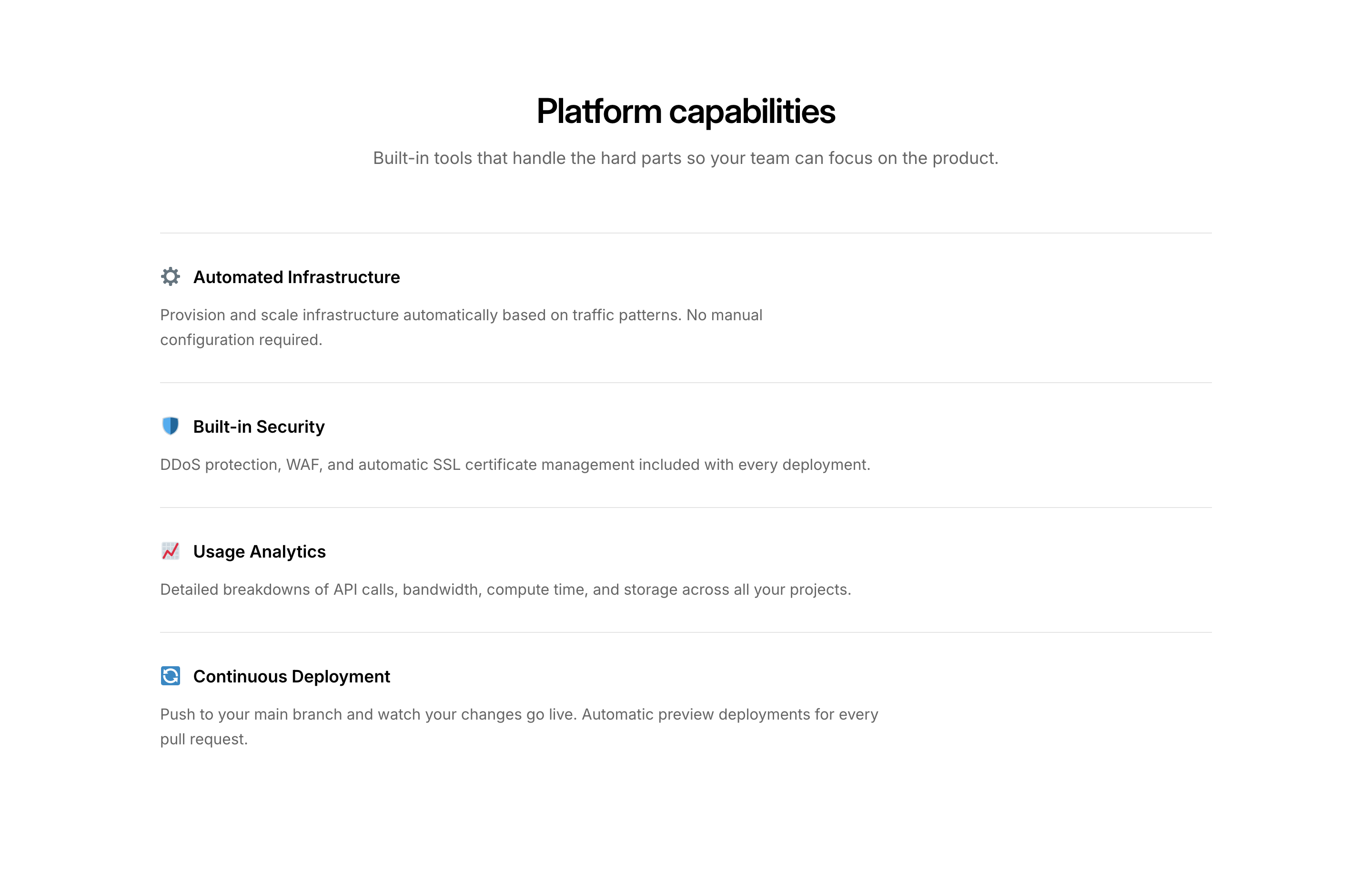This screenshot has height=874, width=1372.
Task: Click the divider line above Built-in Security
Action: tap(686, 383)
